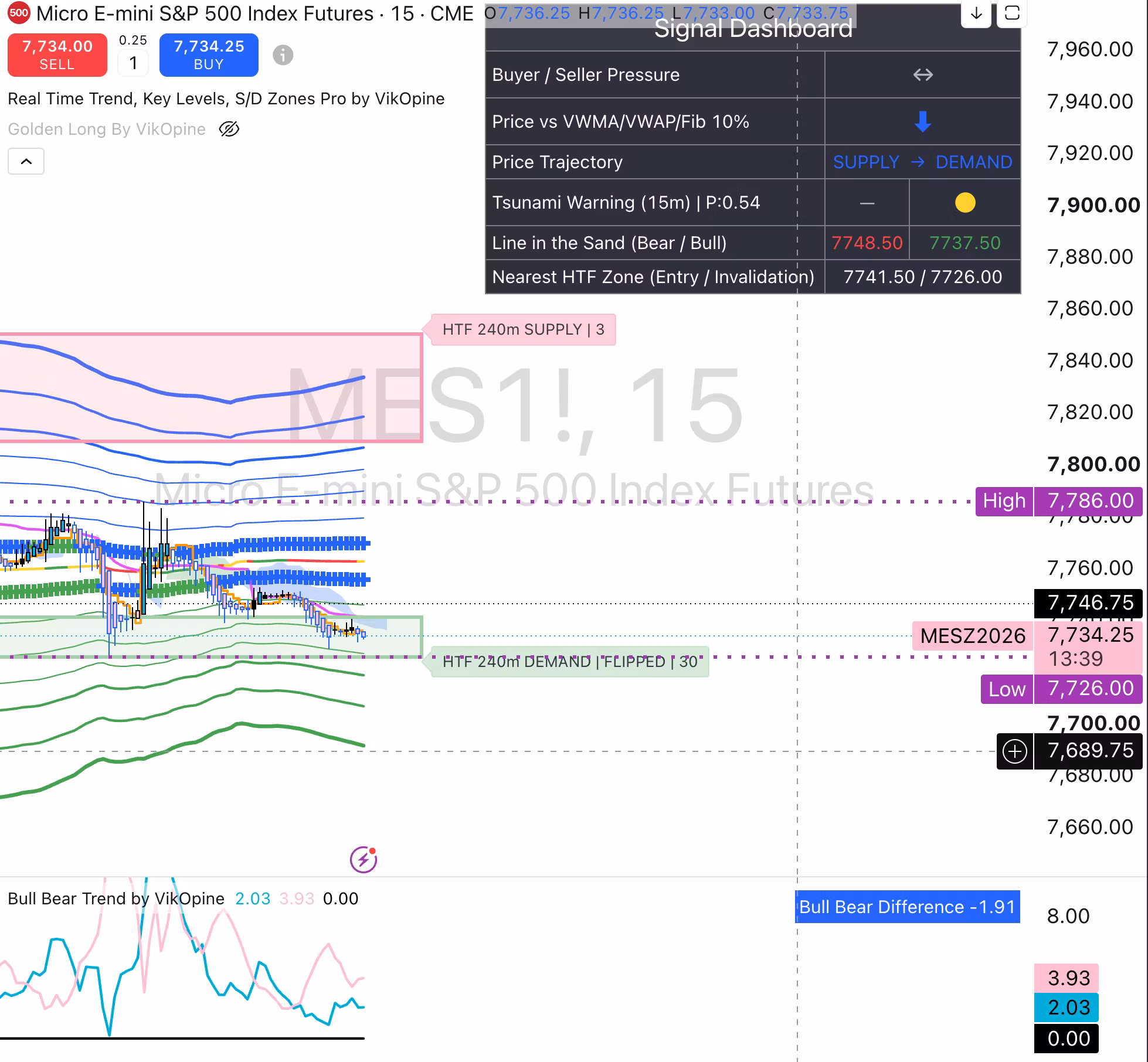The width and height of the screenshot is (1148, 1062).
Task: Click the purple lightning bolt replay icon
Action: click(x=364, y=860)
